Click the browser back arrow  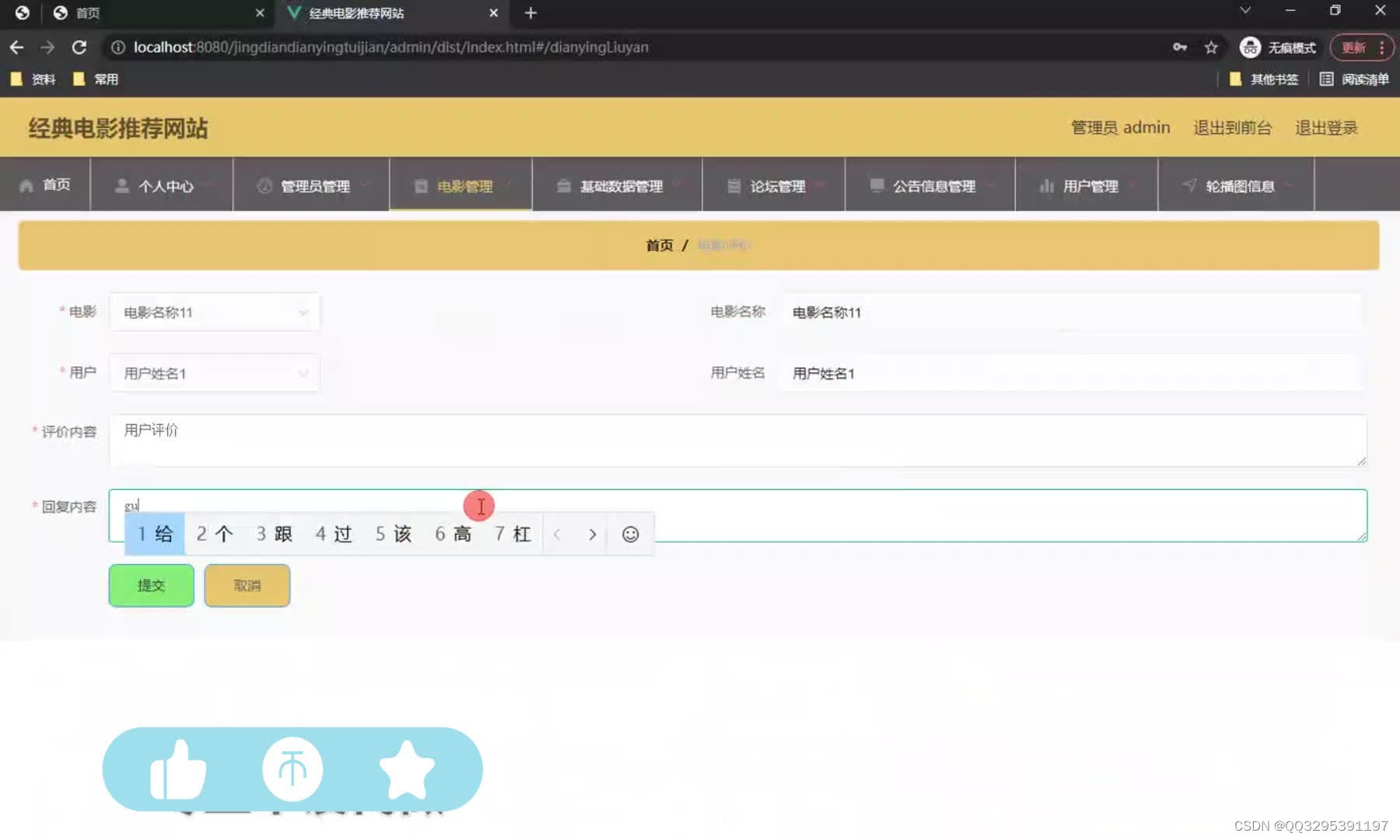point(16,47)
